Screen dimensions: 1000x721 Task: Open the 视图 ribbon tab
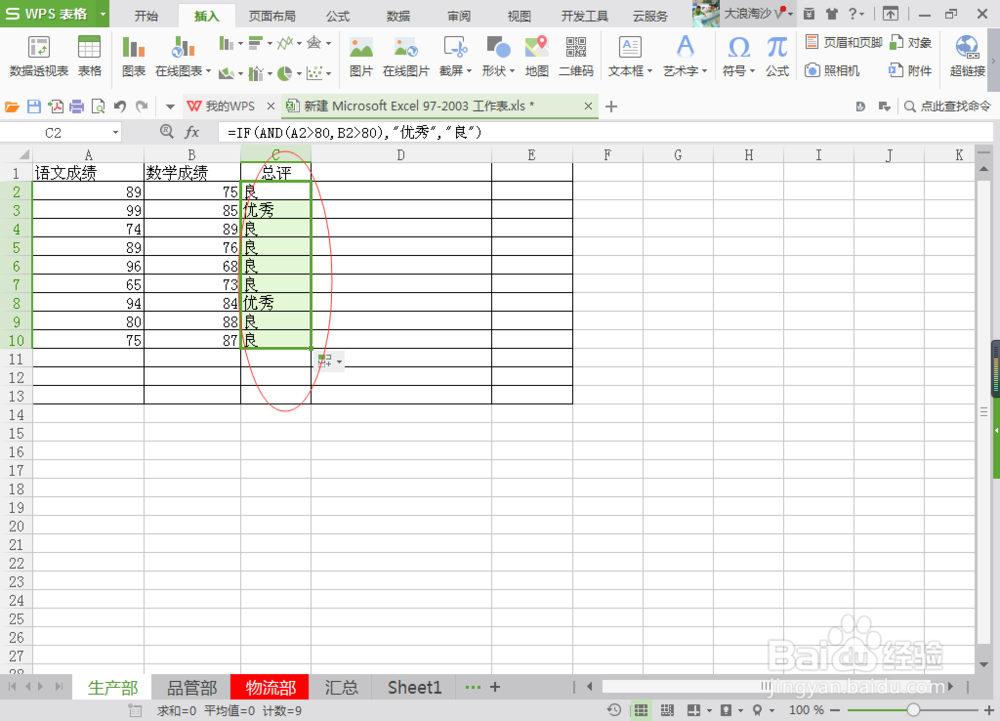coord(519,16)
